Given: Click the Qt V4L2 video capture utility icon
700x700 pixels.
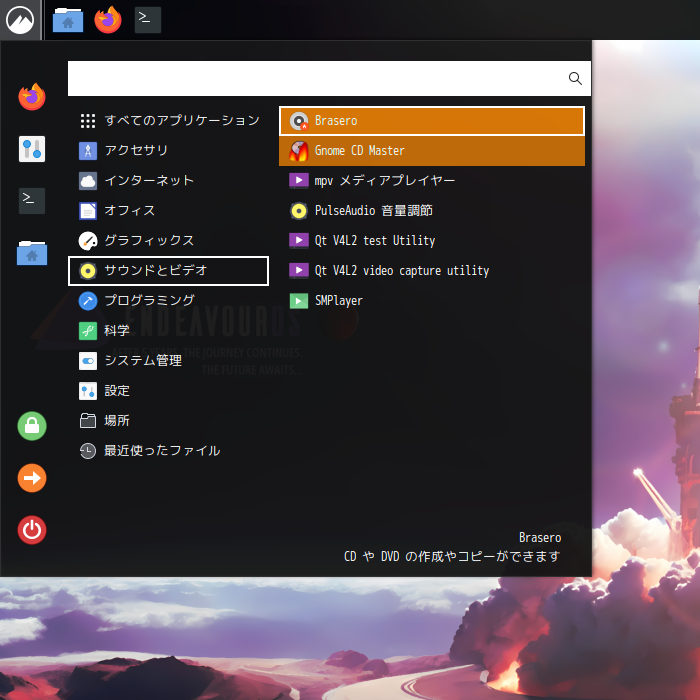Looking at the screenshot, I should click(x=299, y=271).
